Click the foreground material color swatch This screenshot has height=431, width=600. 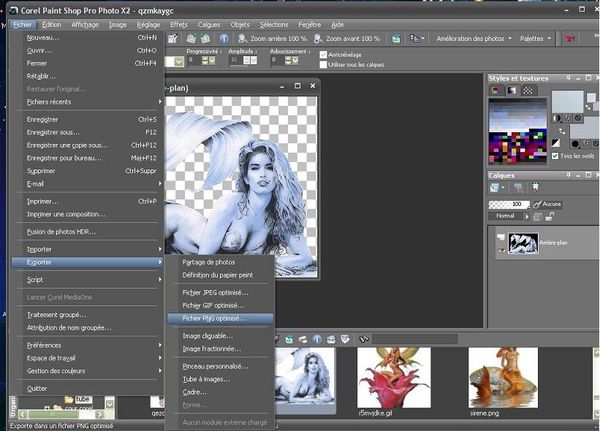(567, 101)
